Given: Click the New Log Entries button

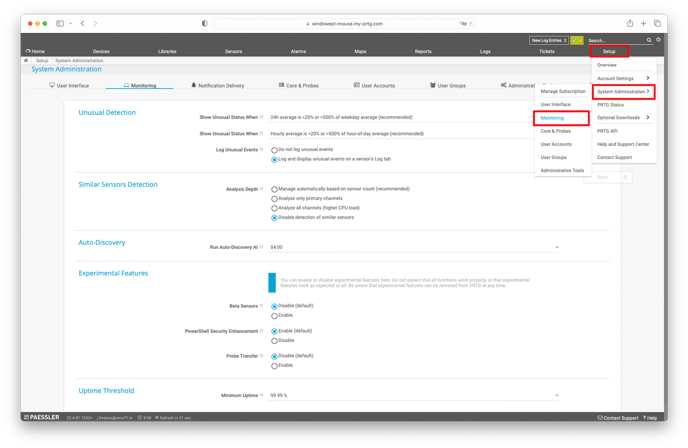Looking at the screenshot, I should coord(549,40).
